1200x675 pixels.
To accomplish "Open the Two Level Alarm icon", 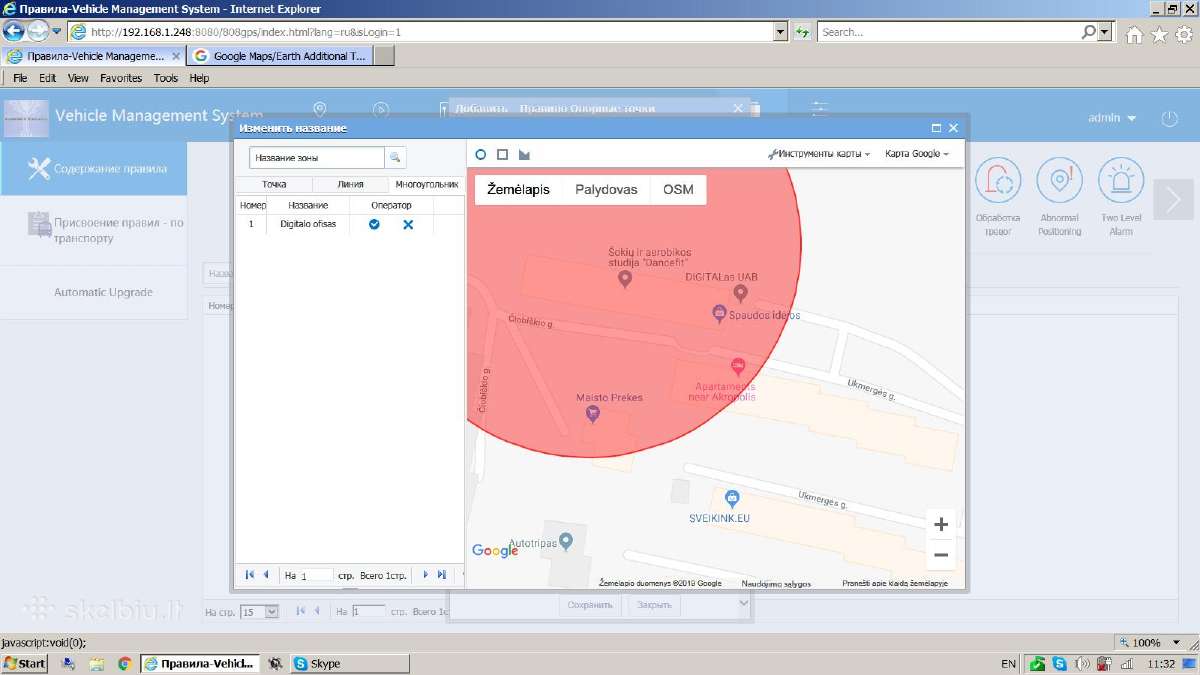I will tap(1121, 180).
